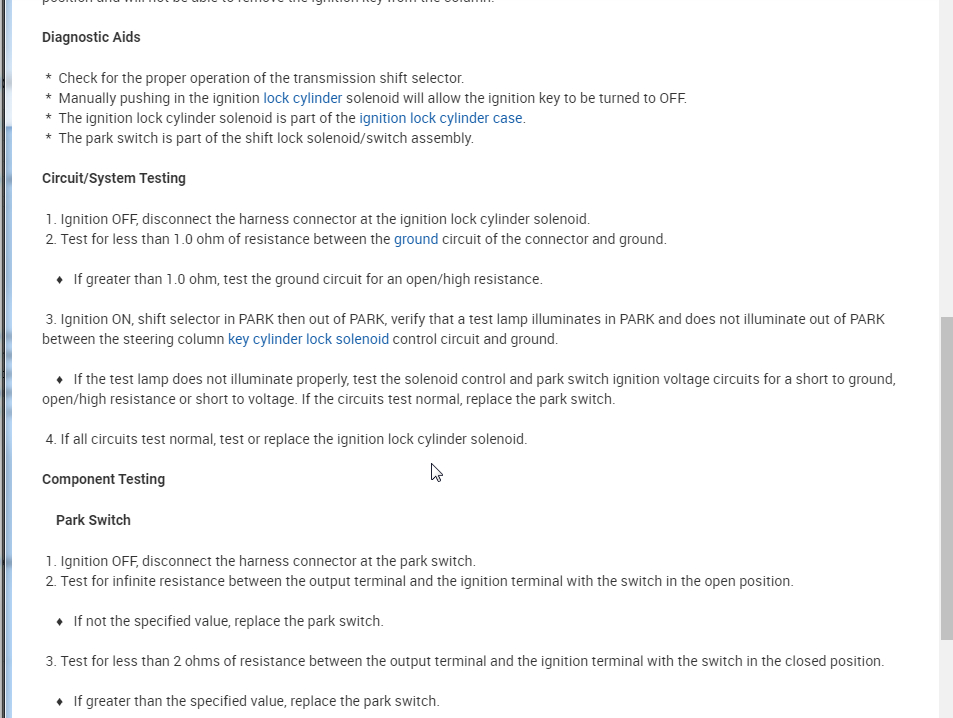953x718 pixels.
Task: Click the "If greater than 1.0 ohm" bullet
Action: point(307,279)
